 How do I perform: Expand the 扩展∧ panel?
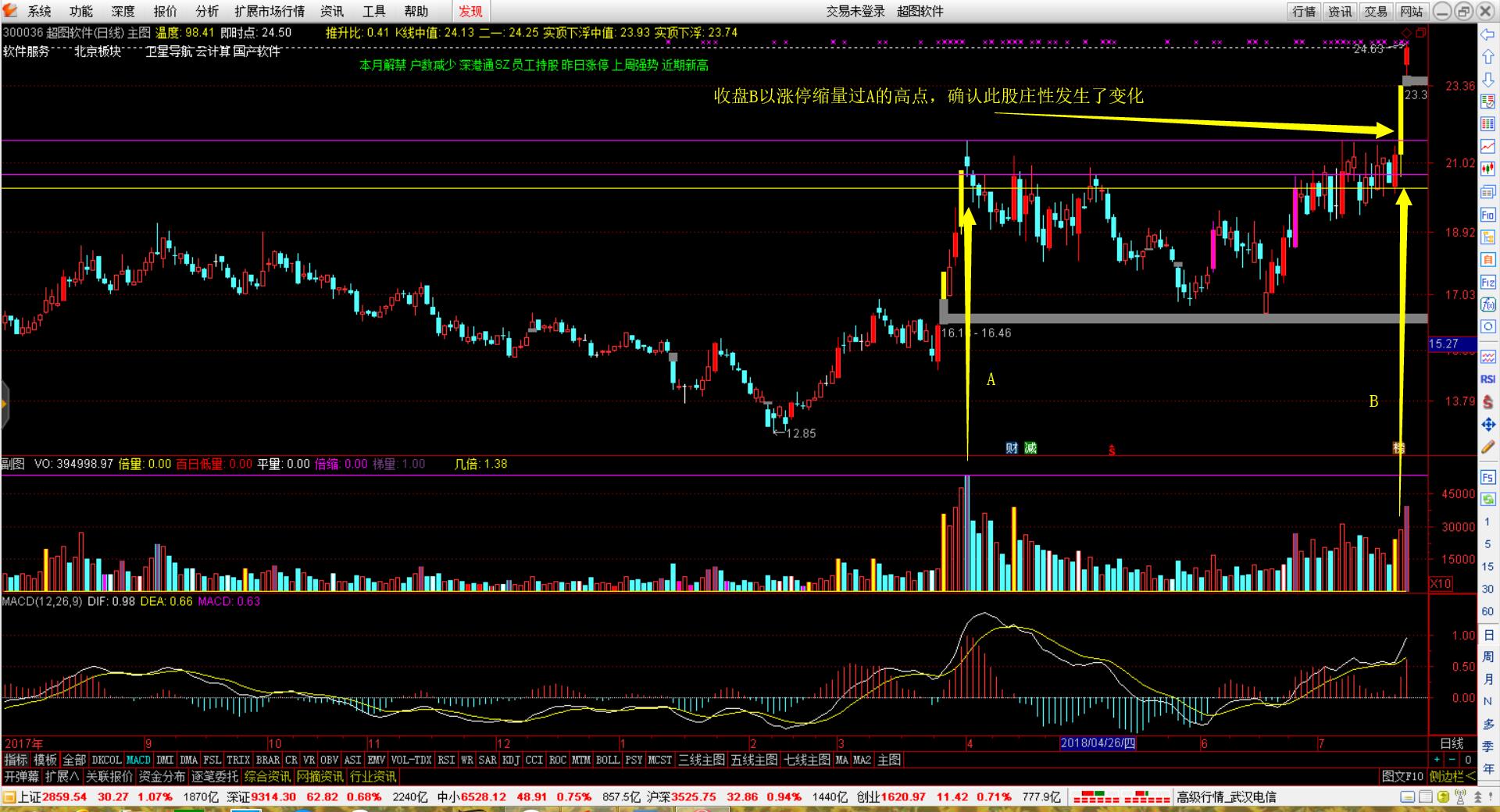62,777
